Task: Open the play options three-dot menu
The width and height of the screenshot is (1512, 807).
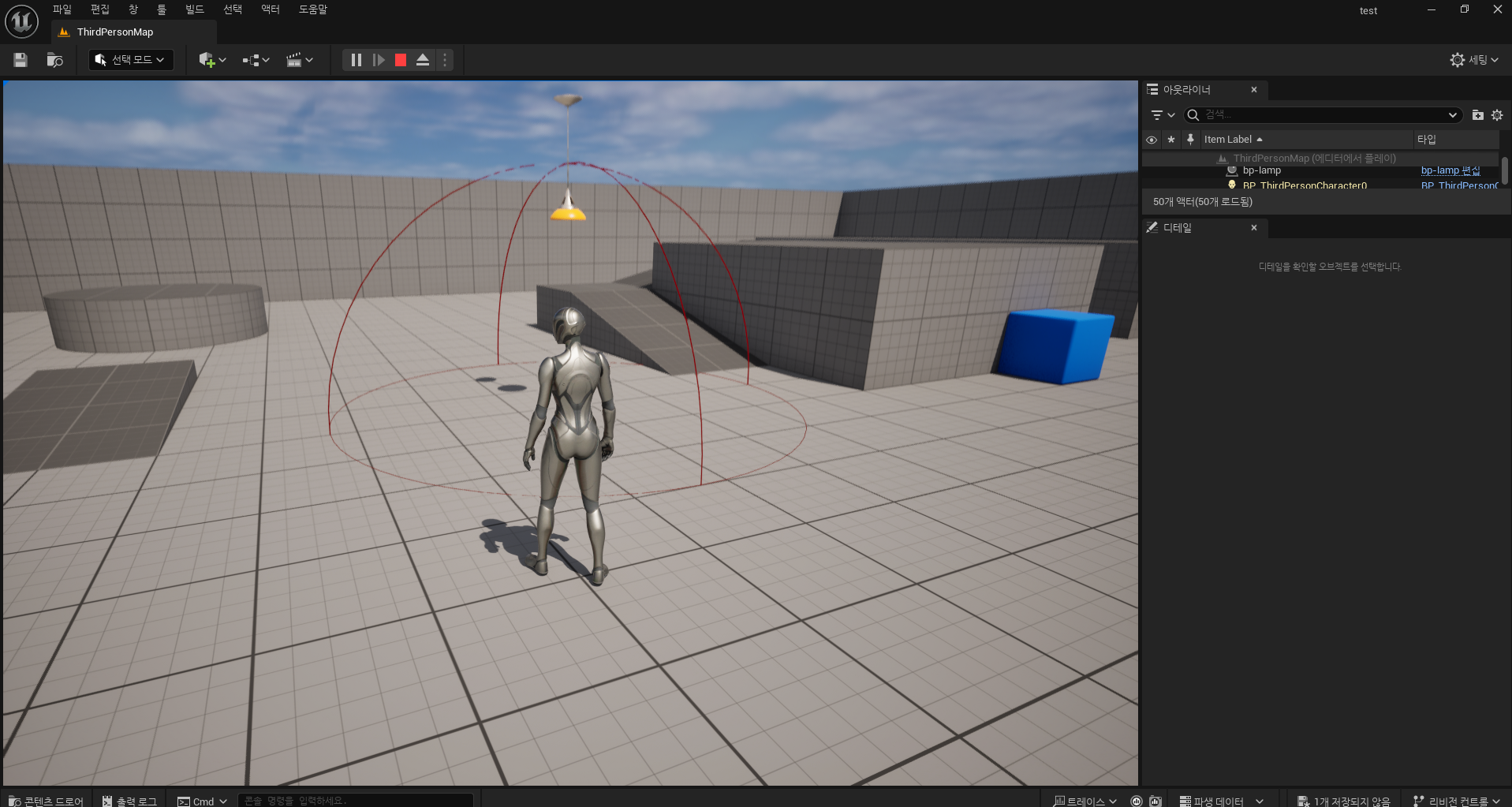Action: click(x=445, y=60)
